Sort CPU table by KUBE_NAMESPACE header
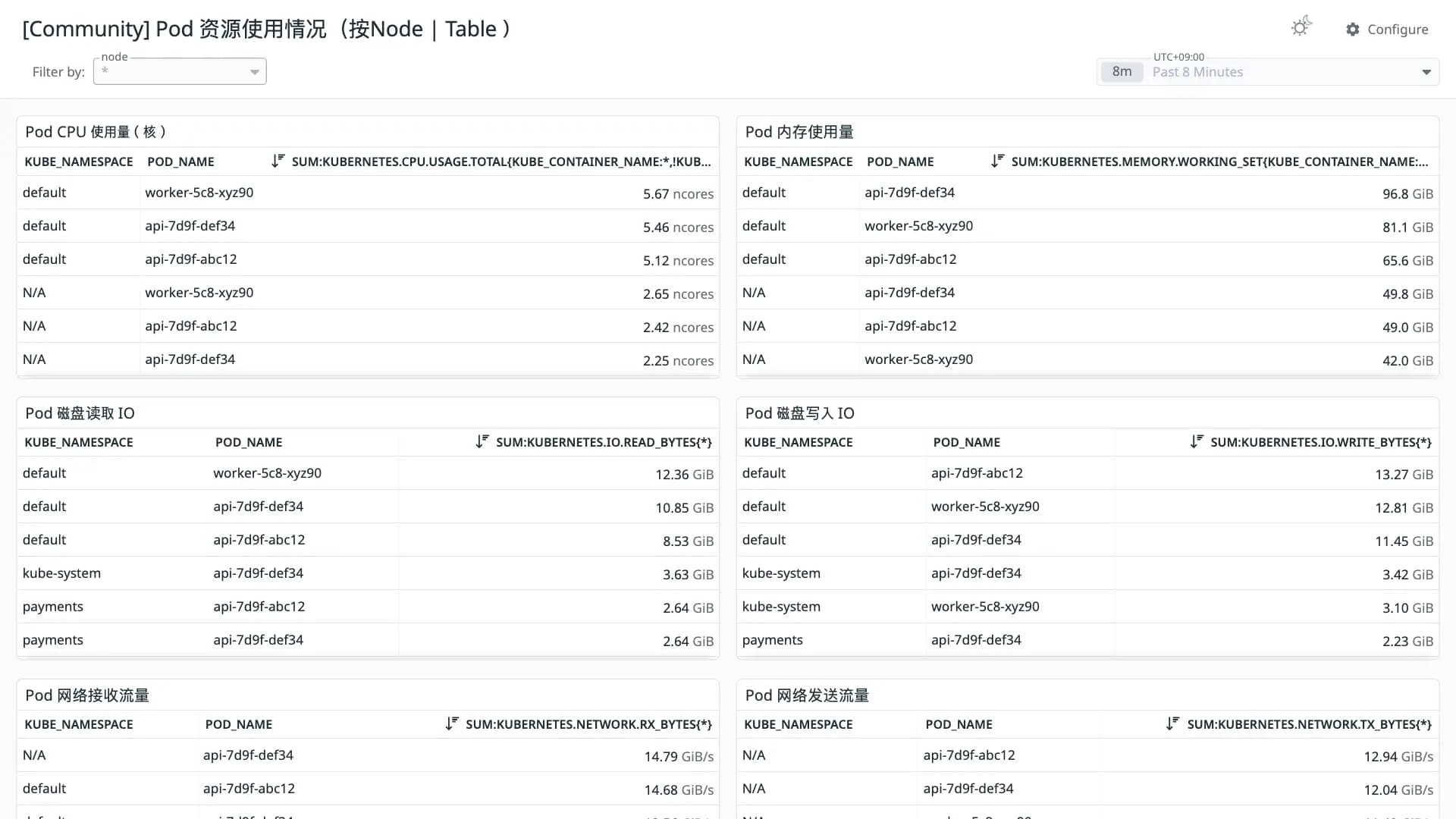This screenshot has height=819, width=1456. [79, 162]
